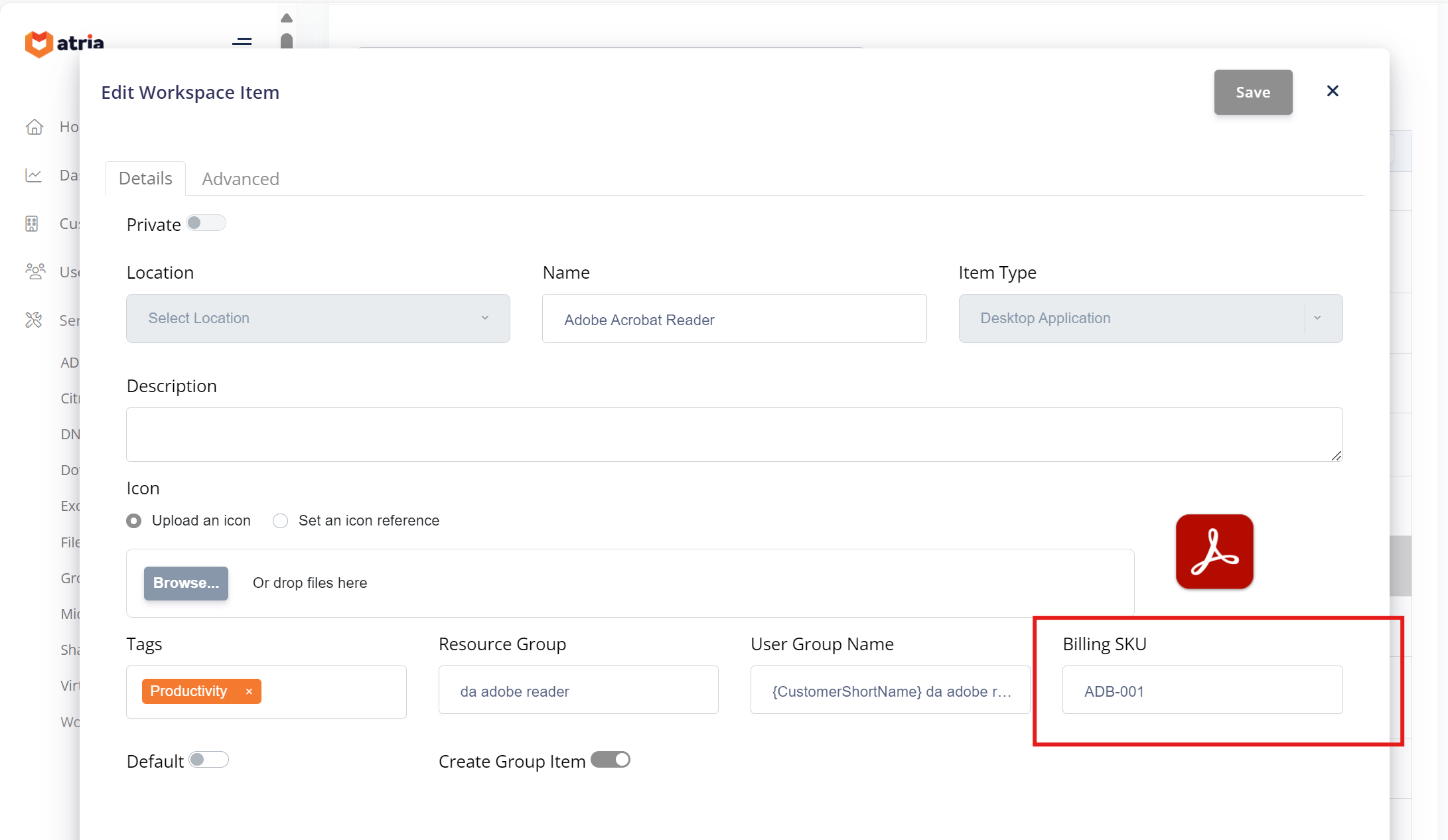1448x840 pixels.
Task: Open the Select Location dropdown
Action: coord(318,318)
